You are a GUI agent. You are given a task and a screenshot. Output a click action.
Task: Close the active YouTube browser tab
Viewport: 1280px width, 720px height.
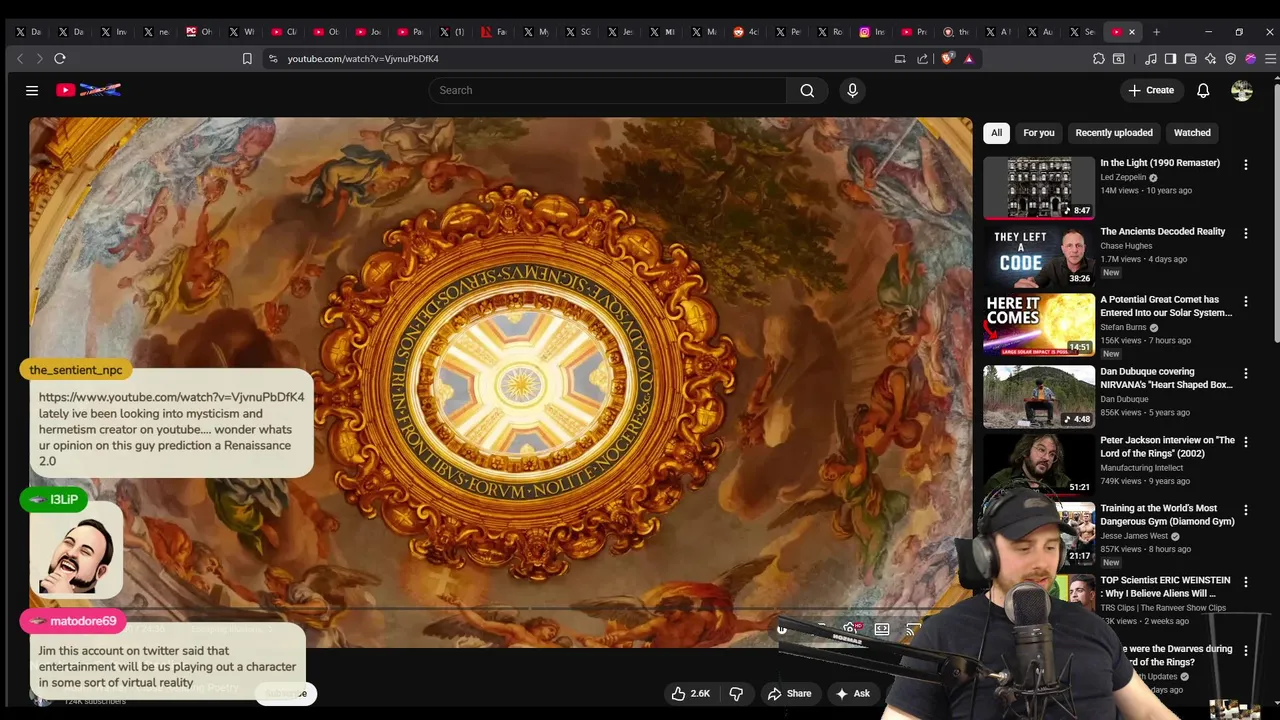click(x=1132, y=32)
